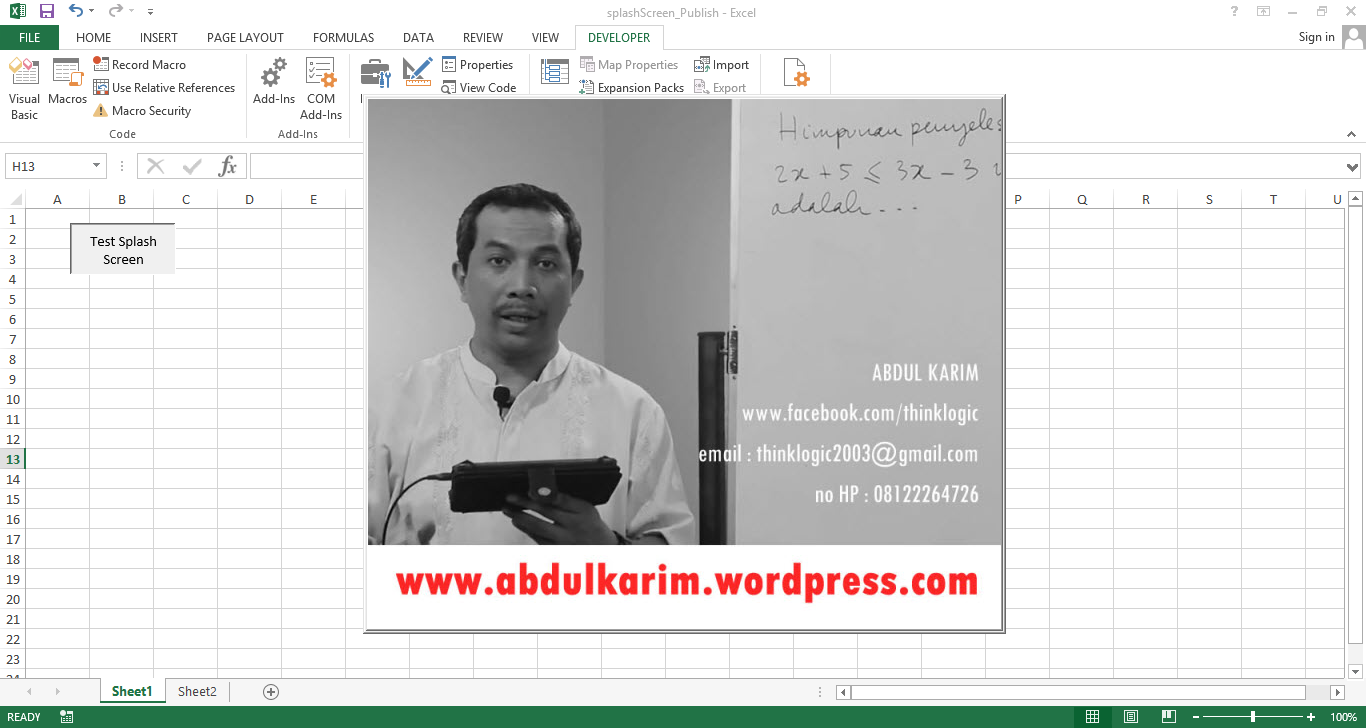Click the zoom slider handle
1366x728 pixels.
tap(1253, 717)
